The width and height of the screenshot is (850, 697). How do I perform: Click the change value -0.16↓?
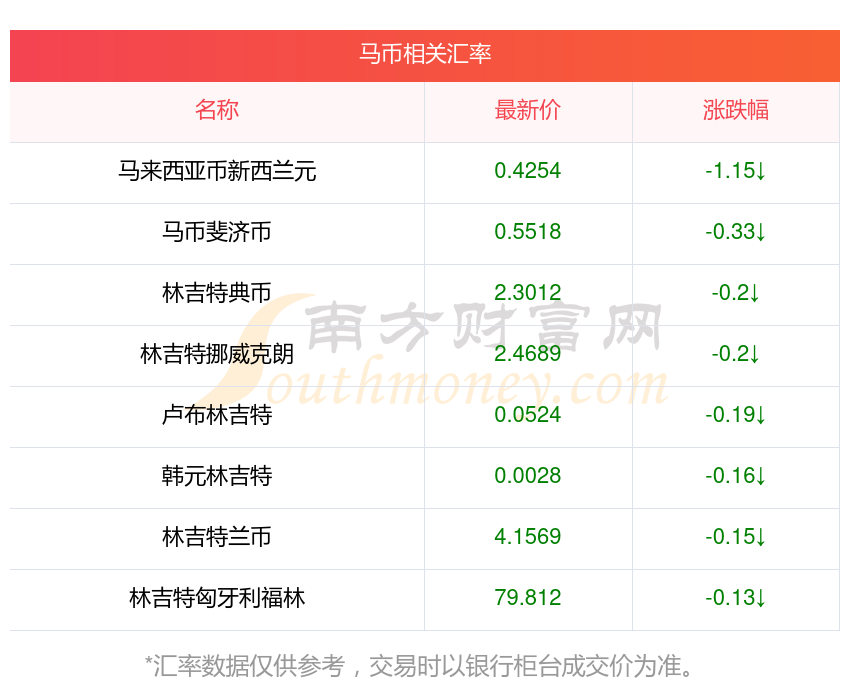tap(736, 476)
